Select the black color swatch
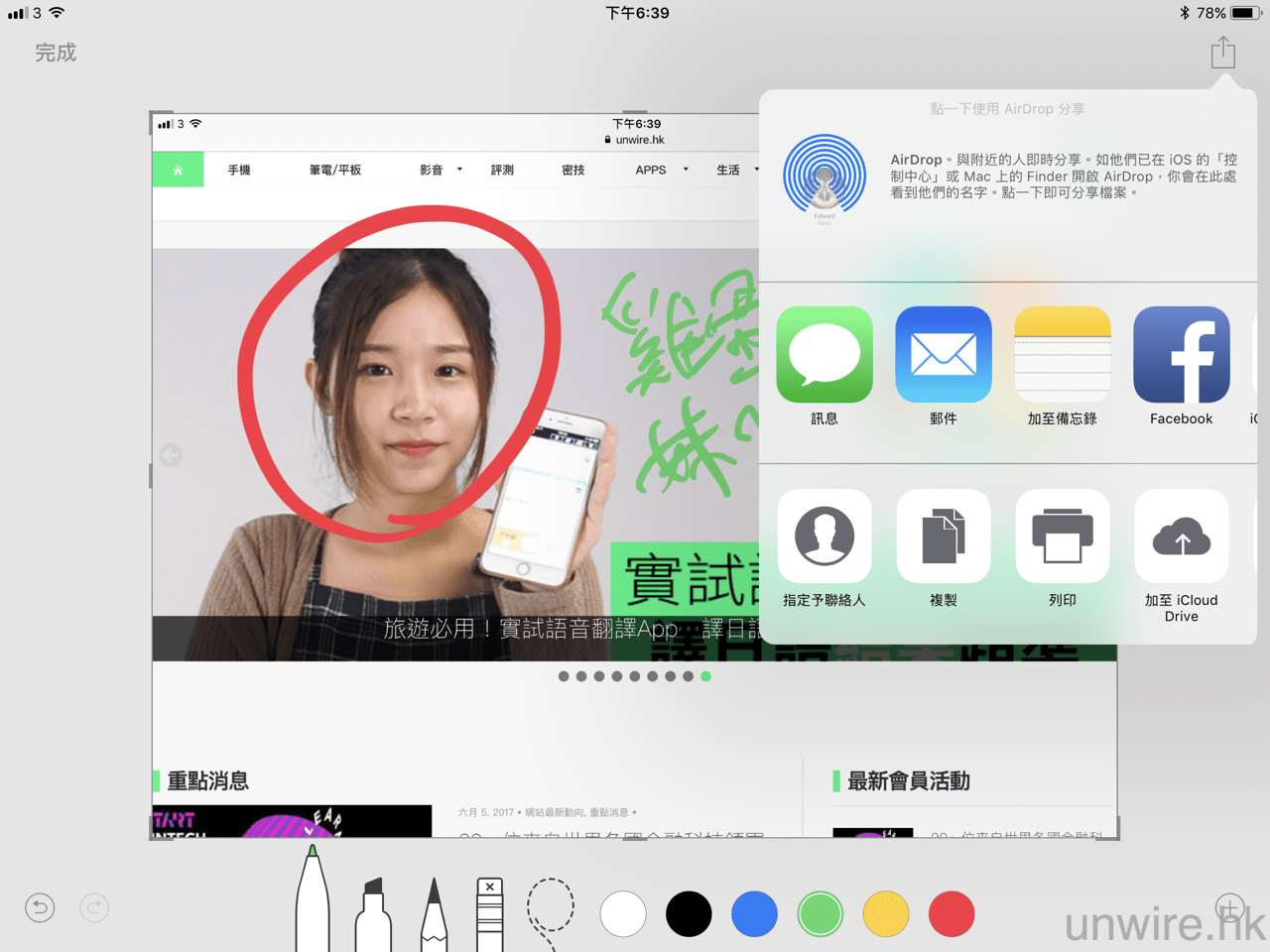The height and width of the screenshot is (952, 1270). pos(689,913)
